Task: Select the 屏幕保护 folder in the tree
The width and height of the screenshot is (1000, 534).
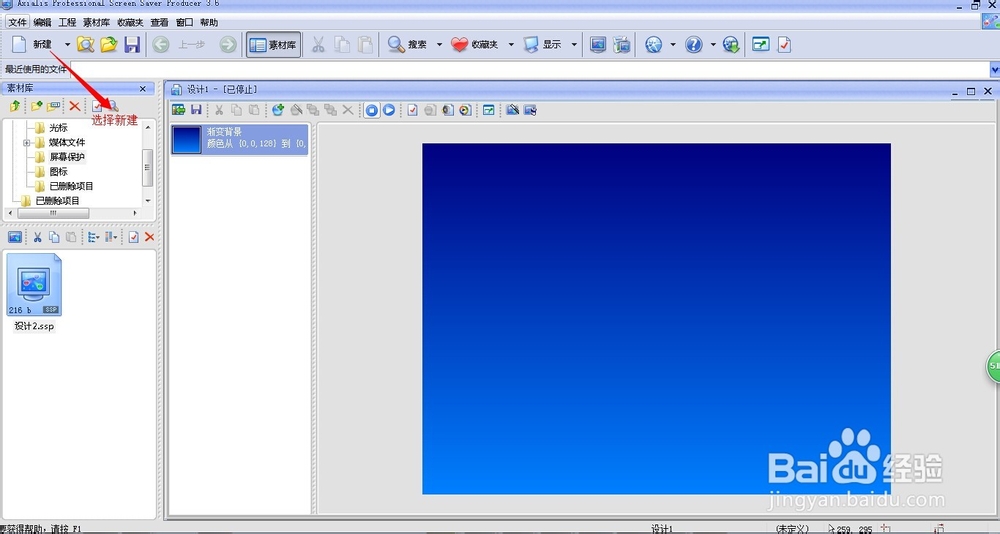Action: 66,157
